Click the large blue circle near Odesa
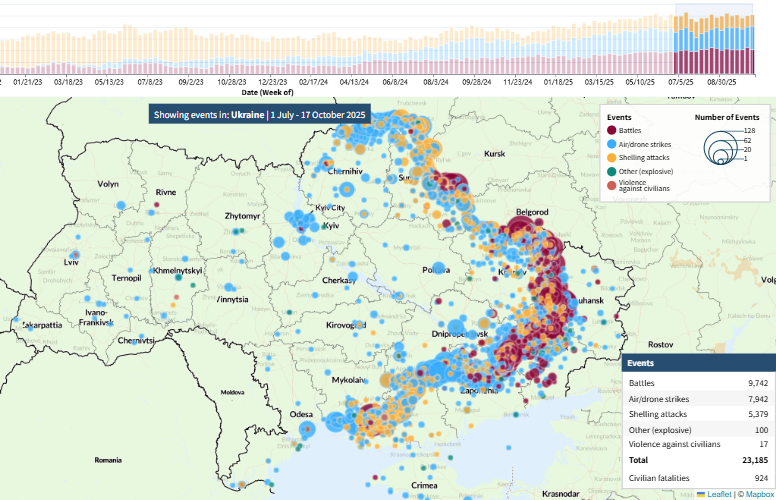776x500 pixels. 306,428
